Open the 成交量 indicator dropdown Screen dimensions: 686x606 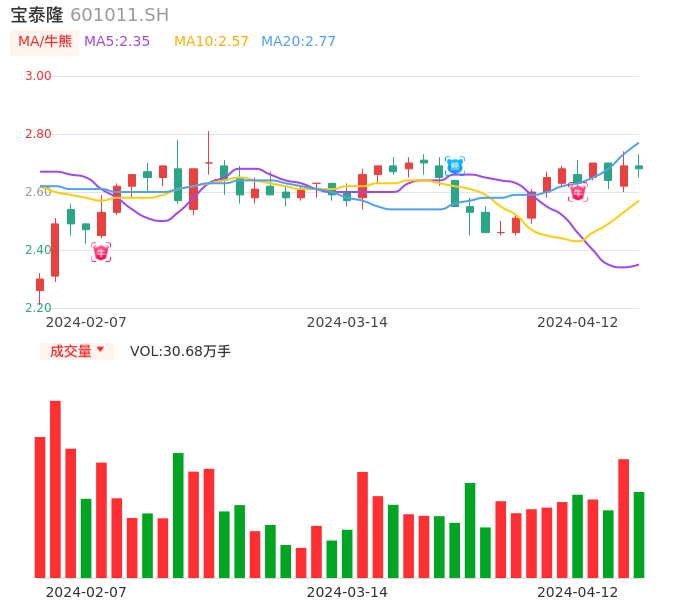point(77,351)
